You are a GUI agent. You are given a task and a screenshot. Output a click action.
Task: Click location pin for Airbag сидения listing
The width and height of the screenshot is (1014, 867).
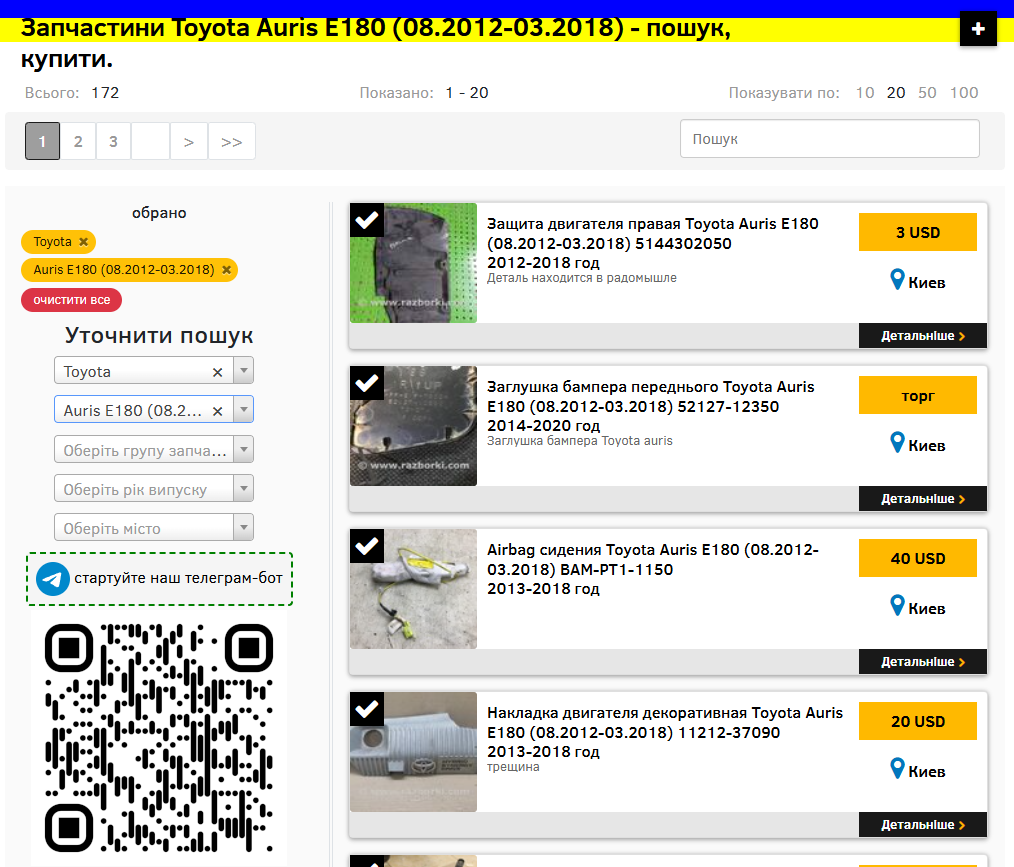coord(897,606)
